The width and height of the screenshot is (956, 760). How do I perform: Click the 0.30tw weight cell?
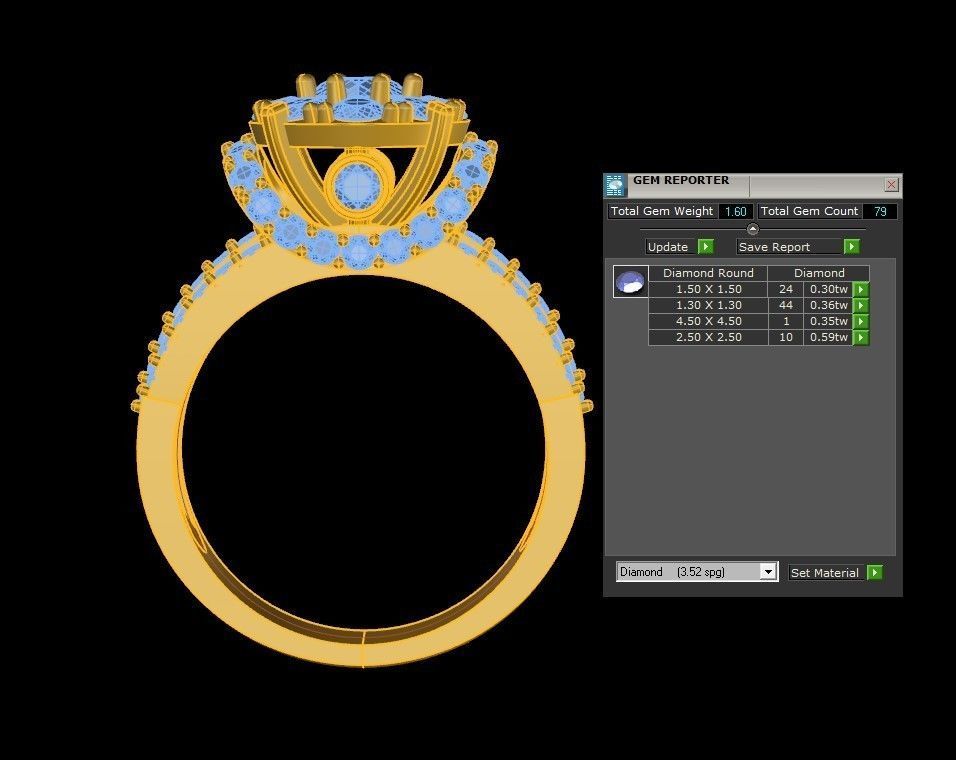pyautogui.click(x=829, y=289)
